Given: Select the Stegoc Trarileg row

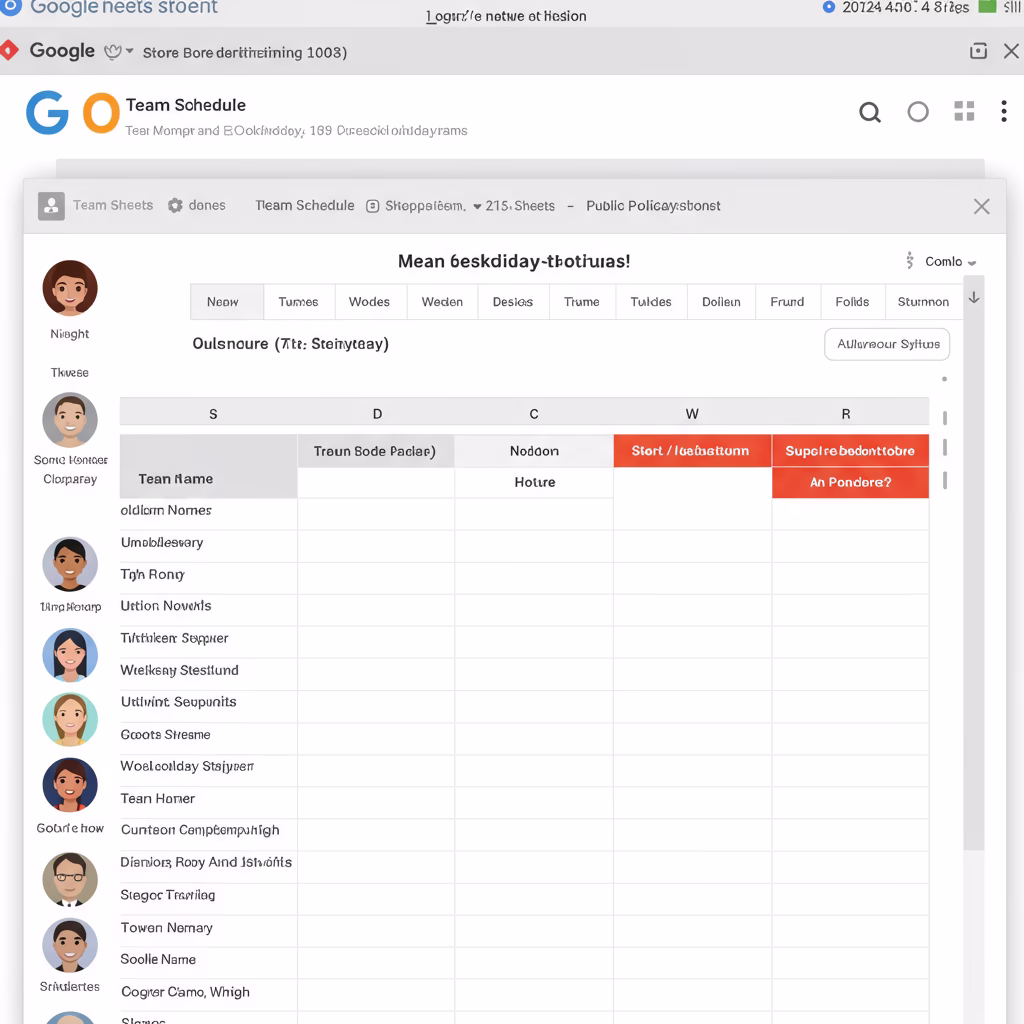Looking at the screenshot, I should [x=524, y=899].
